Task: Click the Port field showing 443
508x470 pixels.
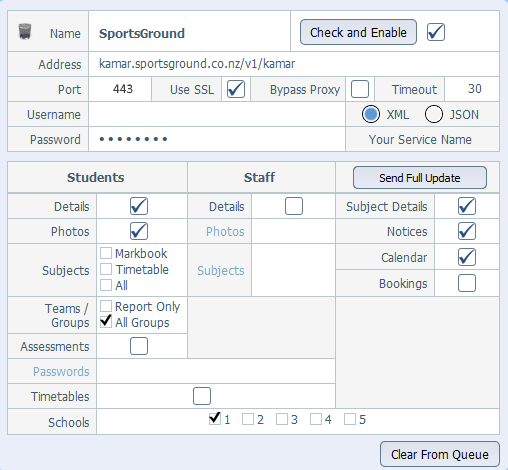Action: (x=120, y=89)
